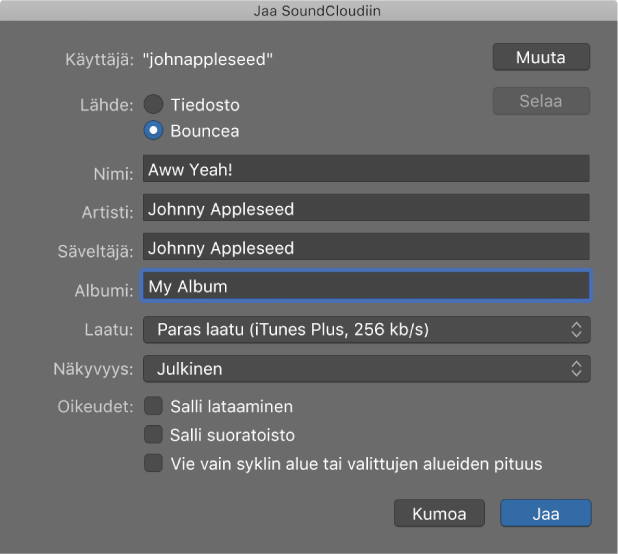Enable the Salli suoratoisto checkbox
The image size is (618, 554).
153,435
